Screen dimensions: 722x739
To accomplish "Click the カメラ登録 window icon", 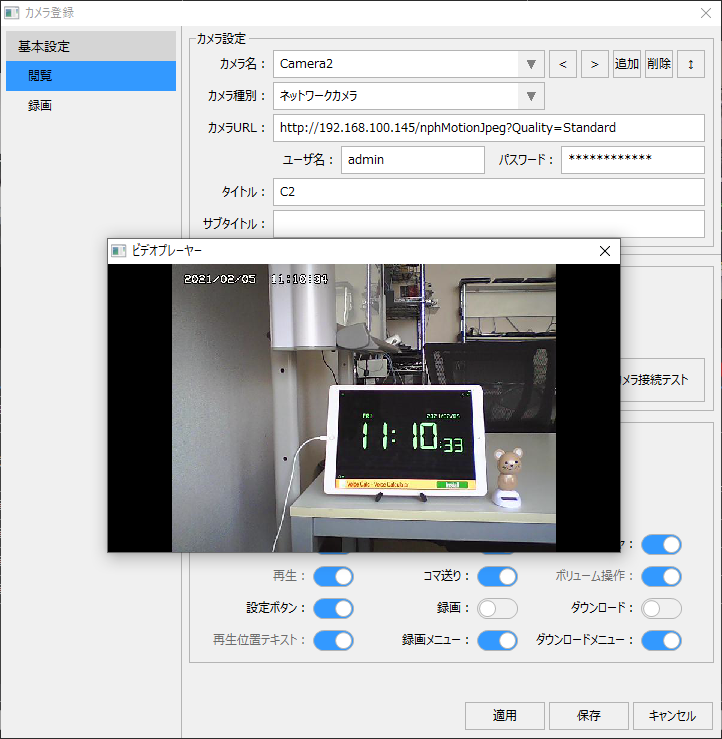I will (12, 13).
